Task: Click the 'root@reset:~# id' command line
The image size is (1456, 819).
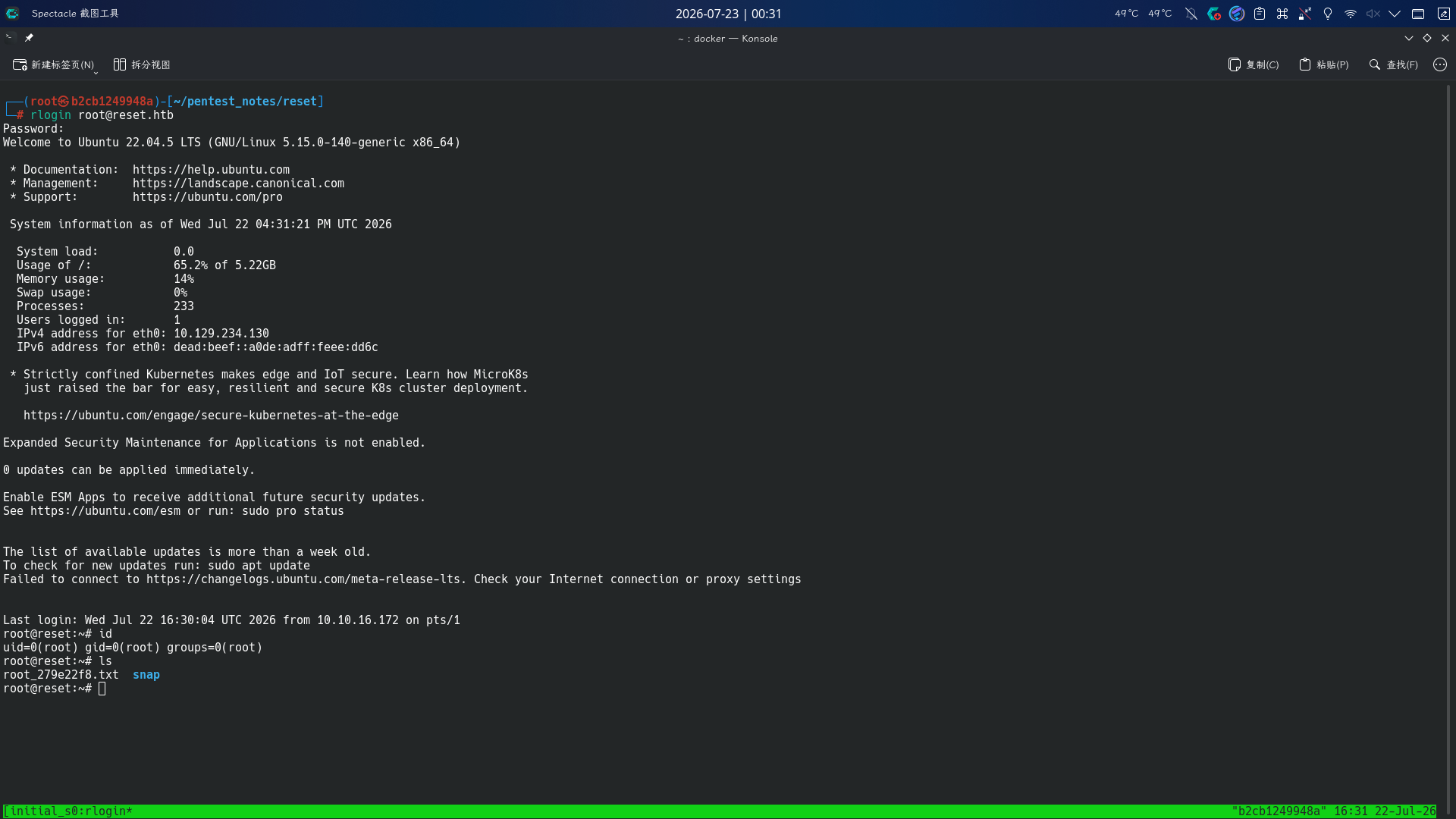Action: pyautogui.click(x=58, y=634)
